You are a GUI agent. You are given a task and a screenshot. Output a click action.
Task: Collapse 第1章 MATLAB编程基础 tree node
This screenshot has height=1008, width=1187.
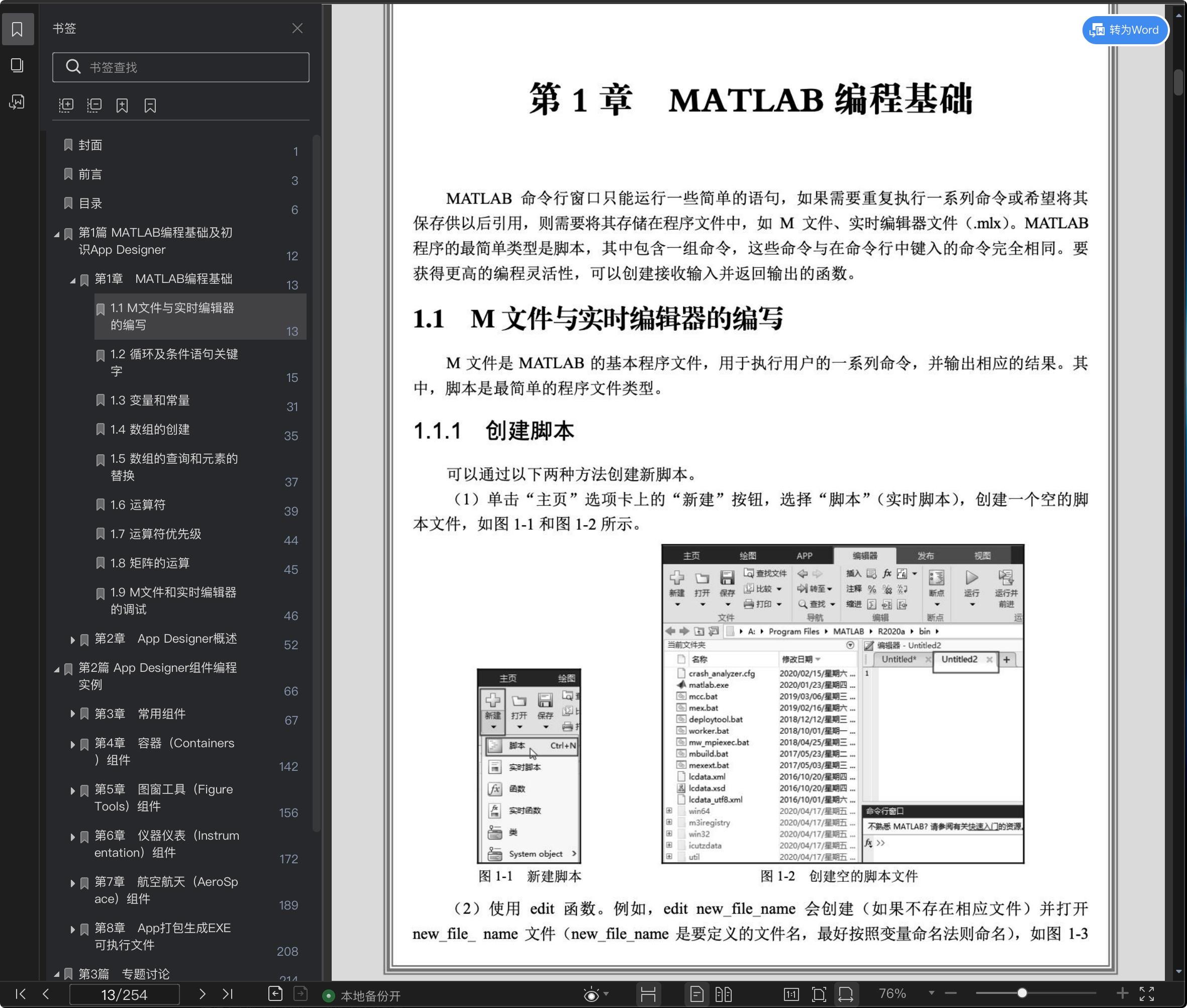pos(72,280)
